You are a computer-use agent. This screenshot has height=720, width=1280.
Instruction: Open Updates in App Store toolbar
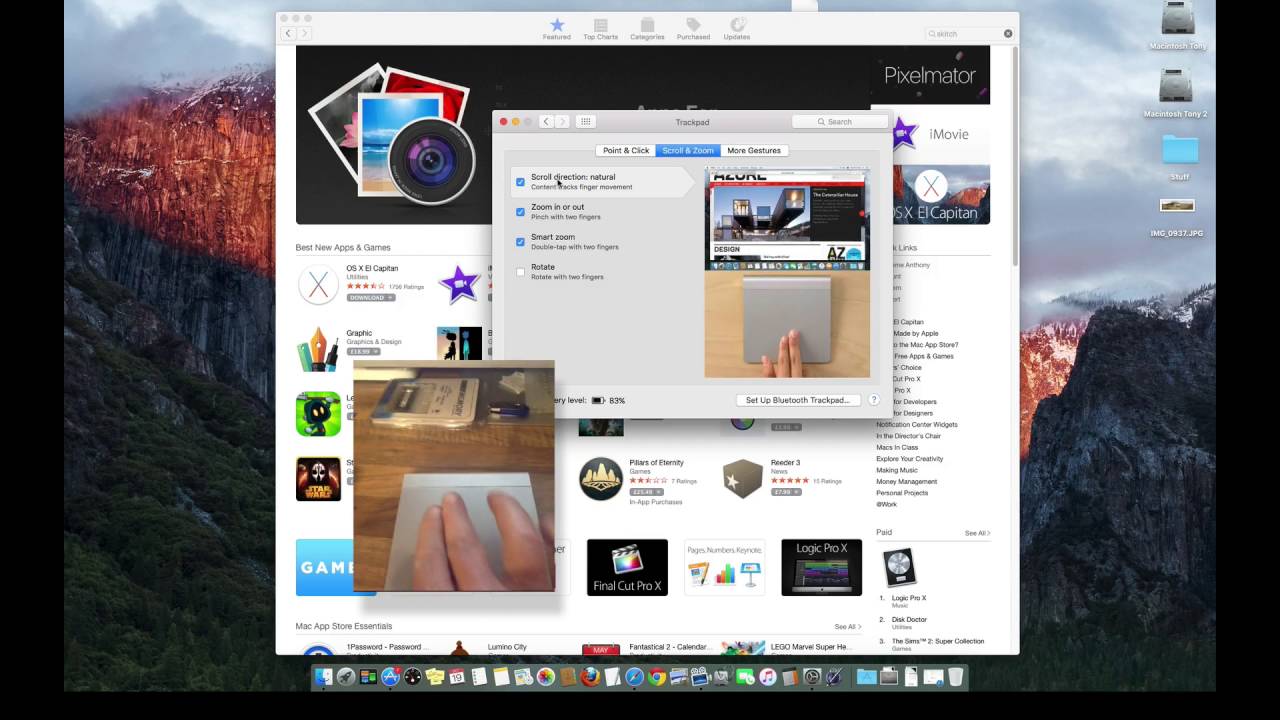point(737,28)
